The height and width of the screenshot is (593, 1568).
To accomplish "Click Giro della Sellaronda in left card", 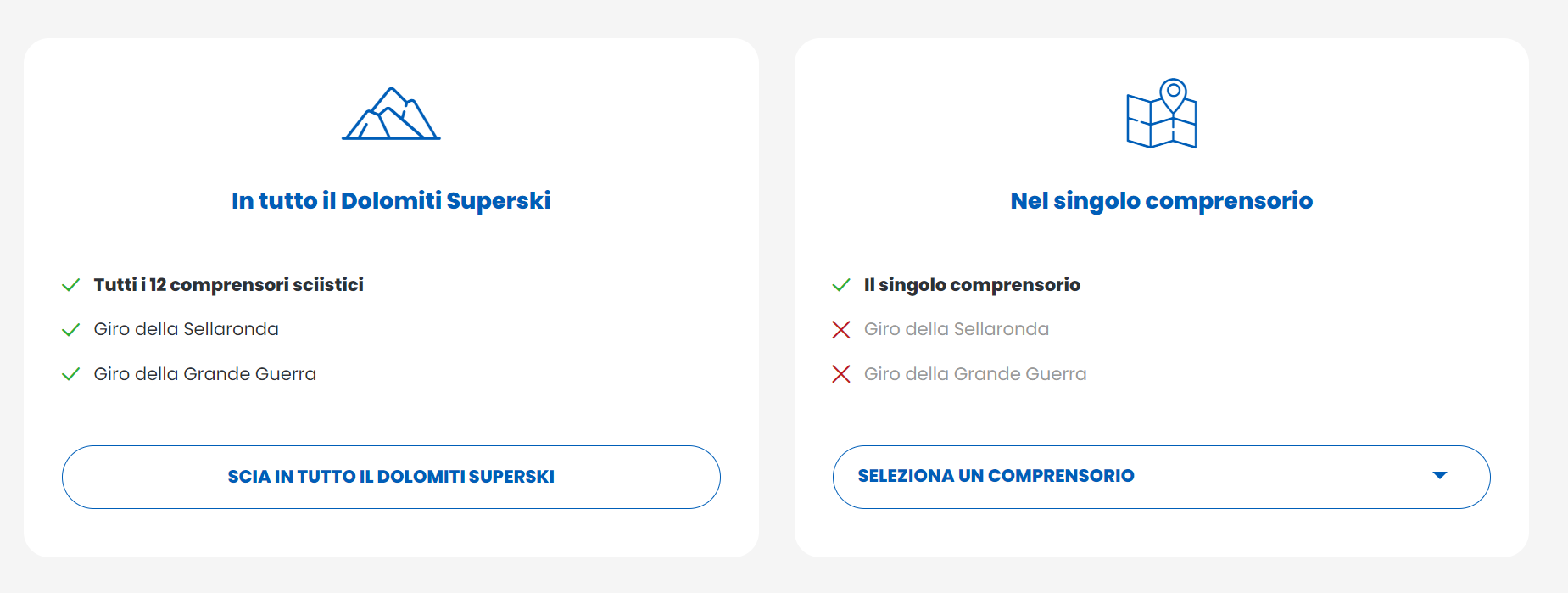I will tap(187, 329).
